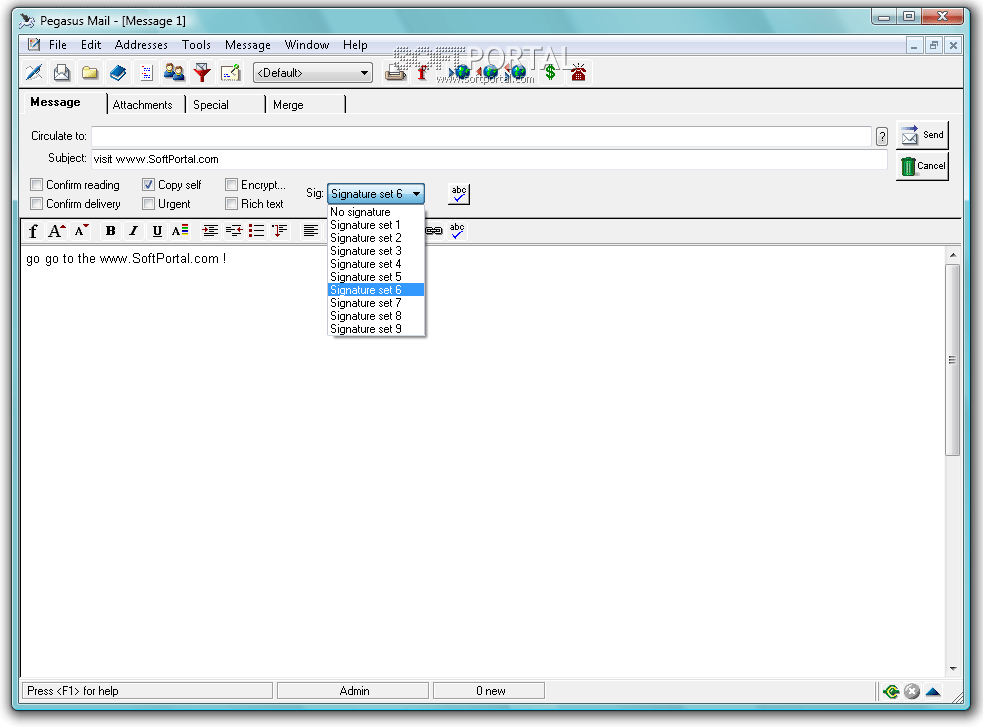The height and width of the screenshot is (727, 983).
Task: Click the notepad with pencil toolbar icon
Action: pyautogui.click(x=230, y=73)
